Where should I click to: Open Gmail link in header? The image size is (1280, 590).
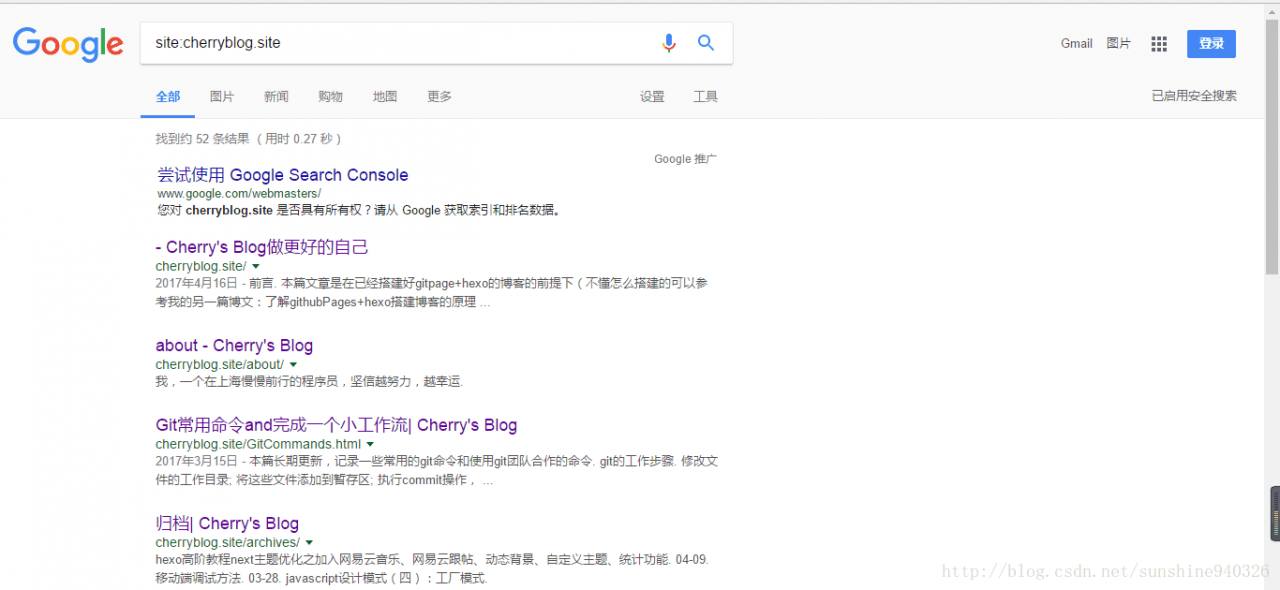pos(1077,44)
